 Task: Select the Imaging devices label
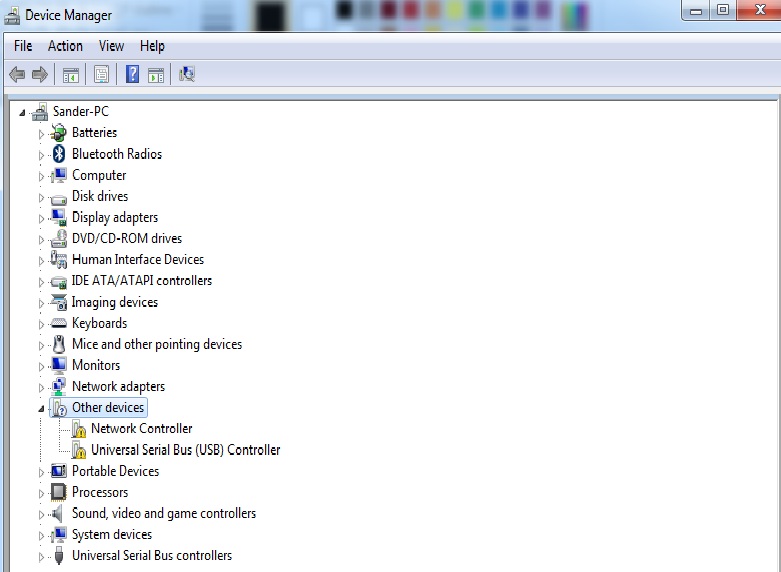pyautogui.click(x=115, y=302)
